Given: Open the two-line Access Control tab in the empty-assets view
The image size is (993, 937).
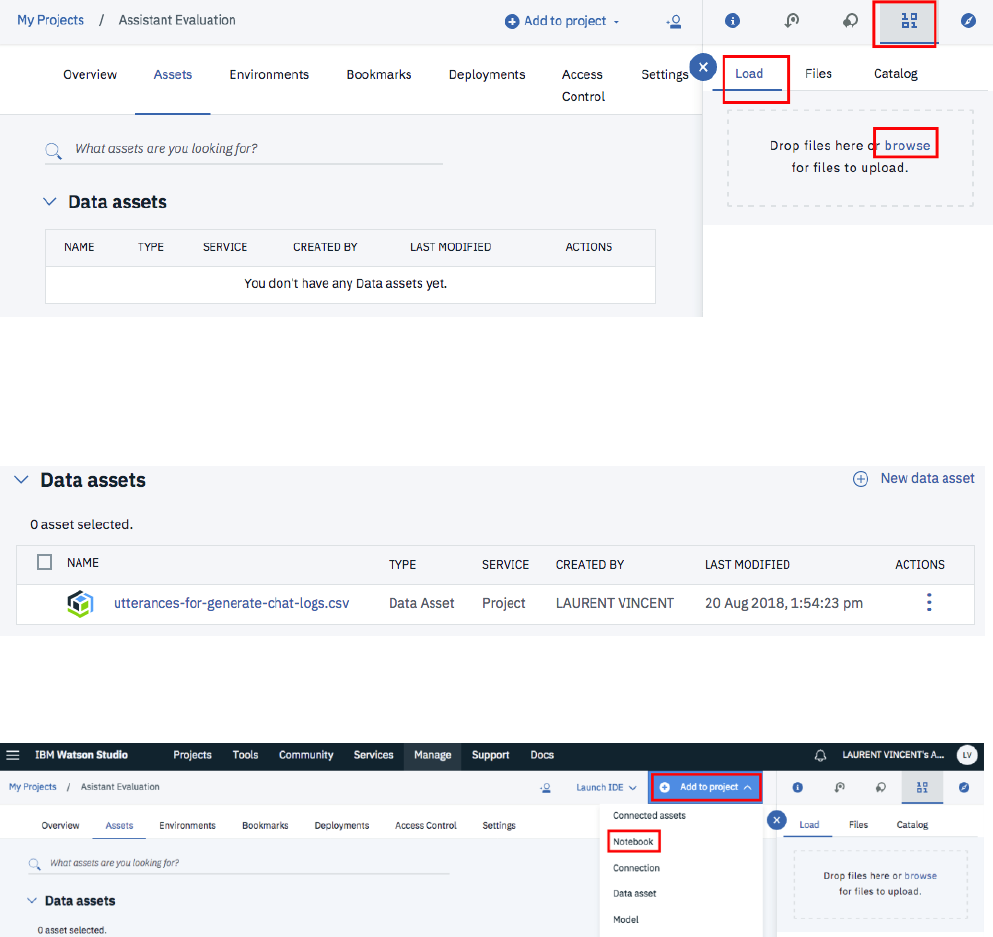Looking at the screenshot, I should coord(583,85).
